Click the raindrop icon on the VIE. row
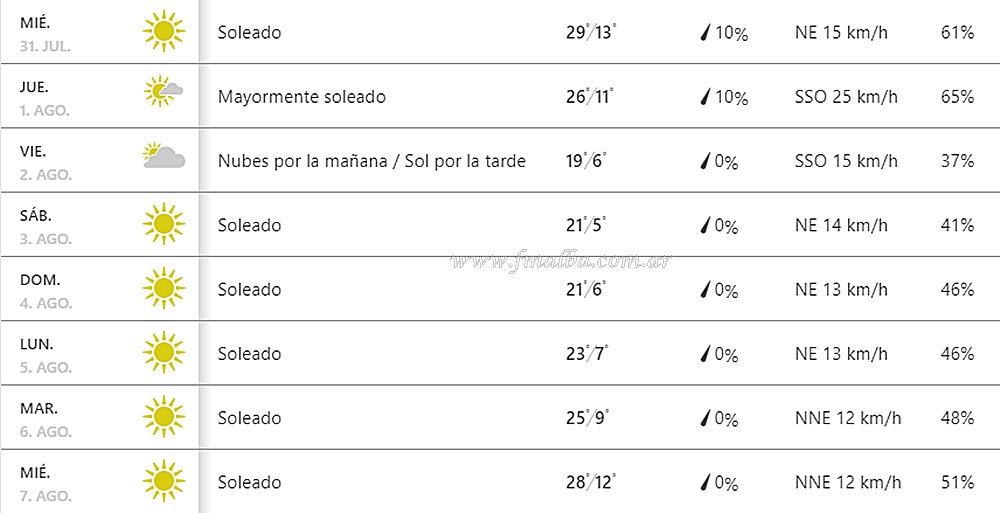 [705, 162]
